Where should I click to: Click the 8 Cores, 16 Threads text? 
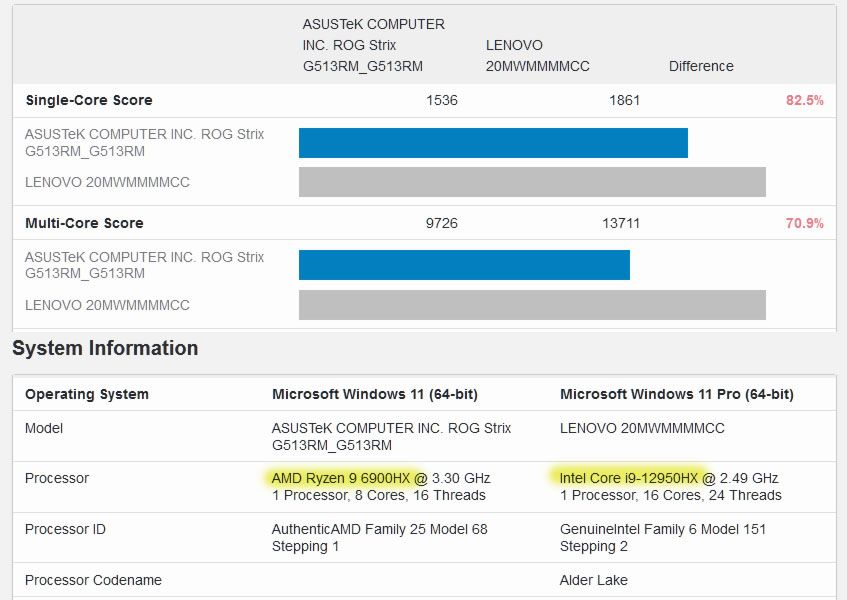click(420, 495)
